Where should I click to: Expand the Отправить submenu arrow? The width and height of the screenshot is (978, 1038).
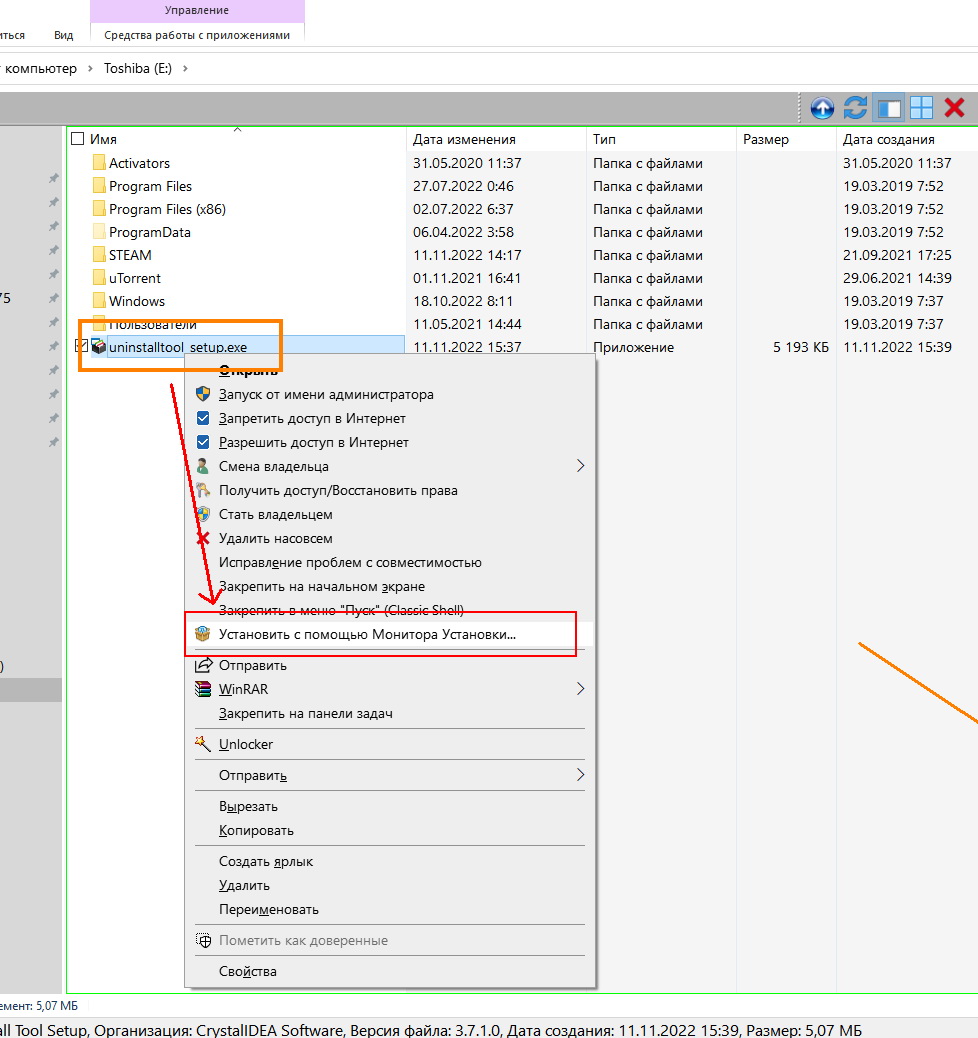[579, 775]
